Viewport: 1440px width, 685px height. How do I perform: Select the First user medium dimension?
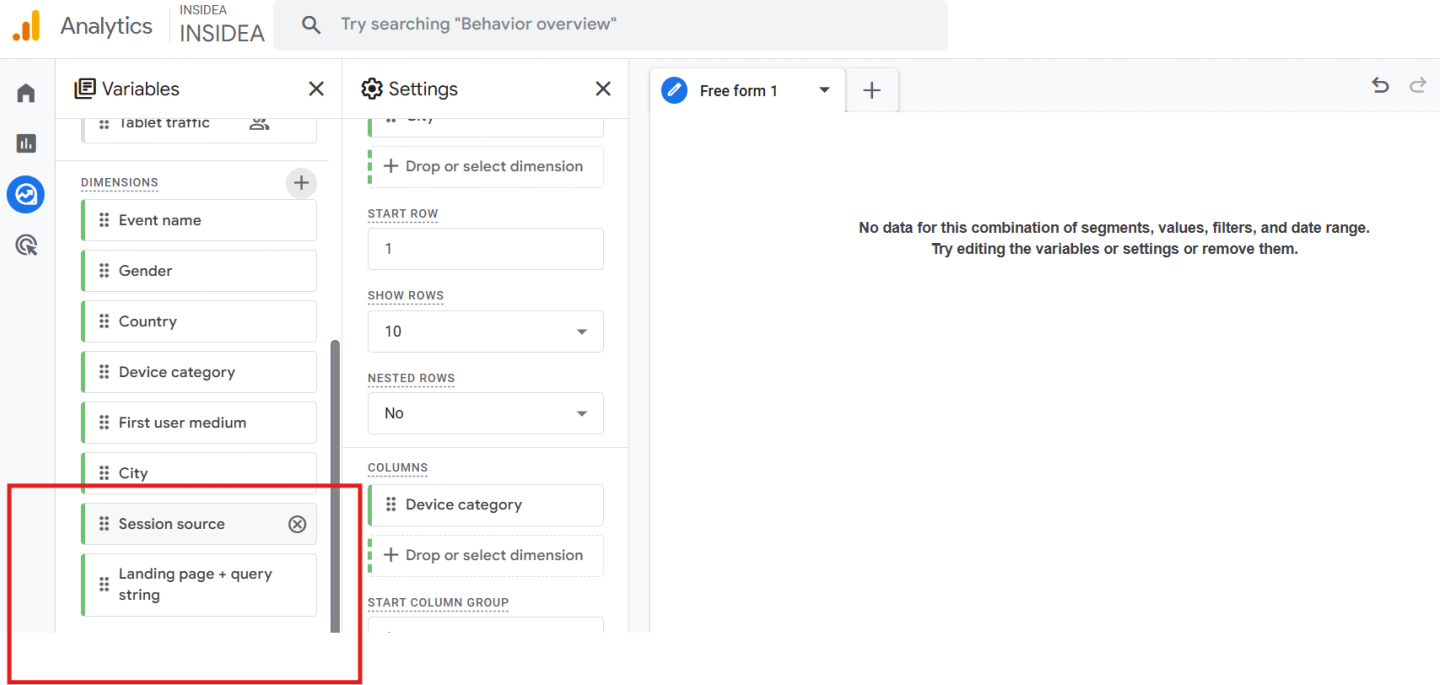[x=199, y=422]
